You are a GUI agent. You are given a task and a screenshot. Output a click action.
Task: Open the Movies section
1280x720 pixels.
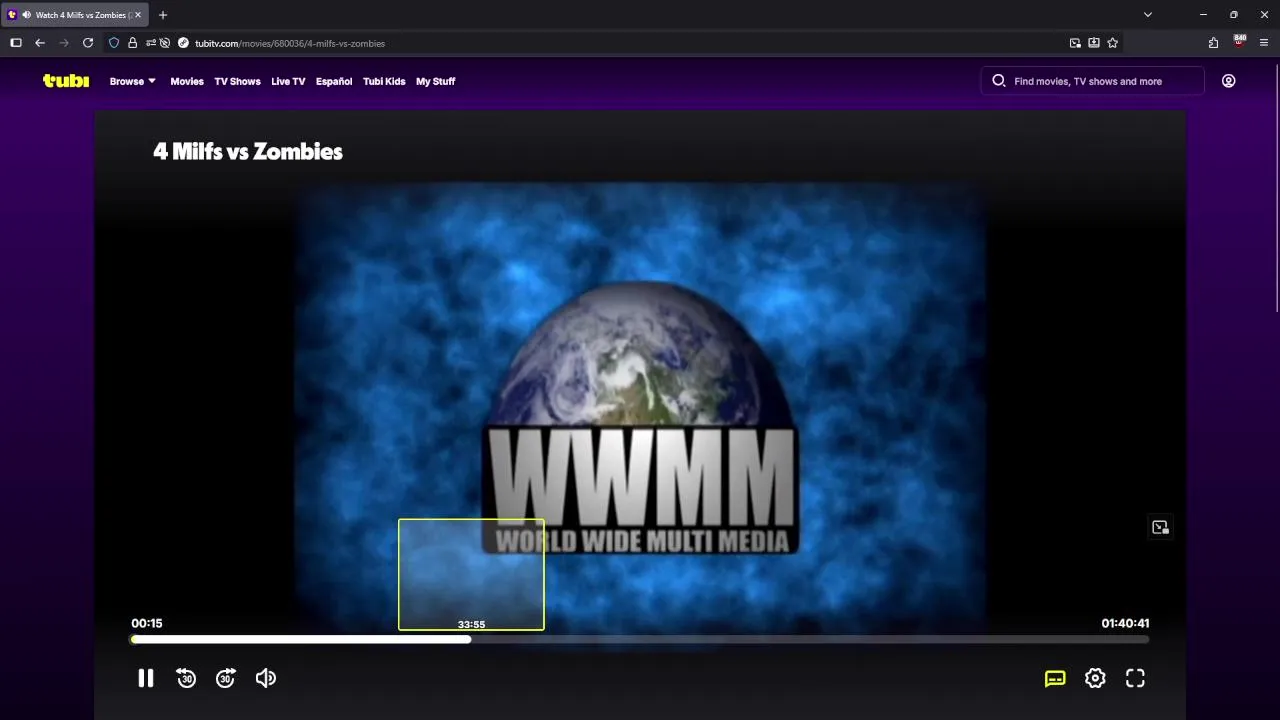(187, 81)
